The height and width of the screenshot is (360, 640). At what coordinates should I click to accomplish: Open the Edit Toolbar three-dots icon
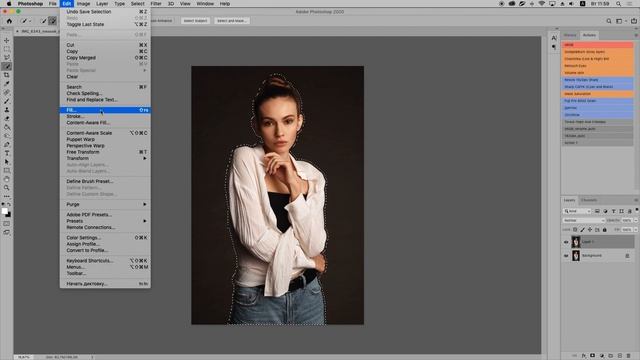click(7, 196)
